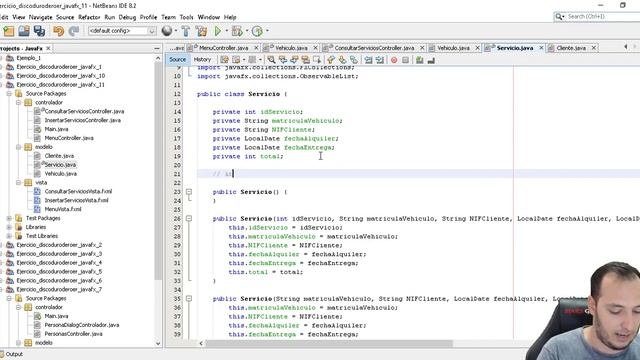Click the Projects tree vertical scrollbar
Screen dimensions: 640x360
[x=158, y=171]
